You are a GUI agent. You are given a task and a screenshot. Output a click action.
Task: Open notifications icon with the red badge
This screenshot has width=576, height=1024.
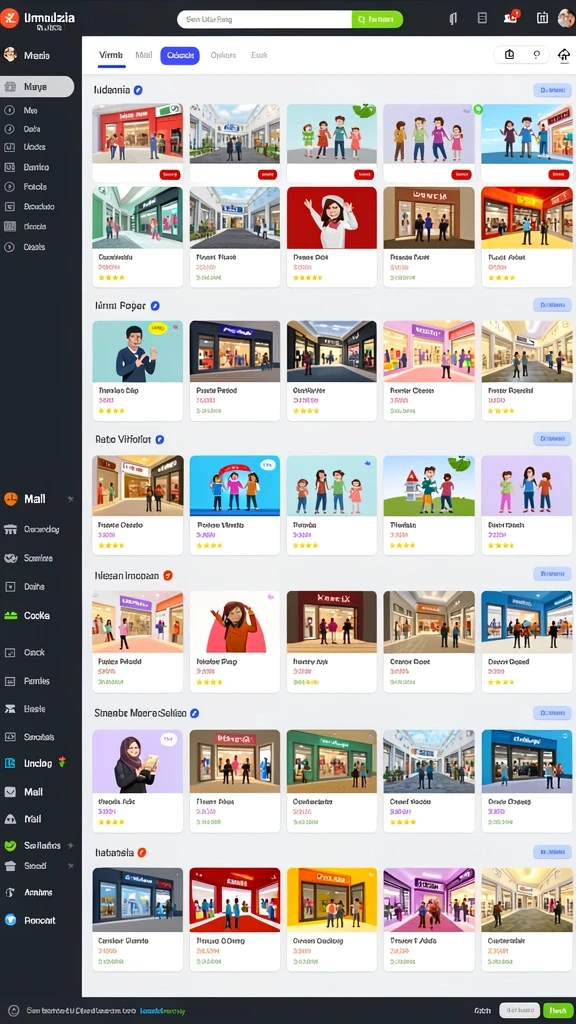point(511,18)
